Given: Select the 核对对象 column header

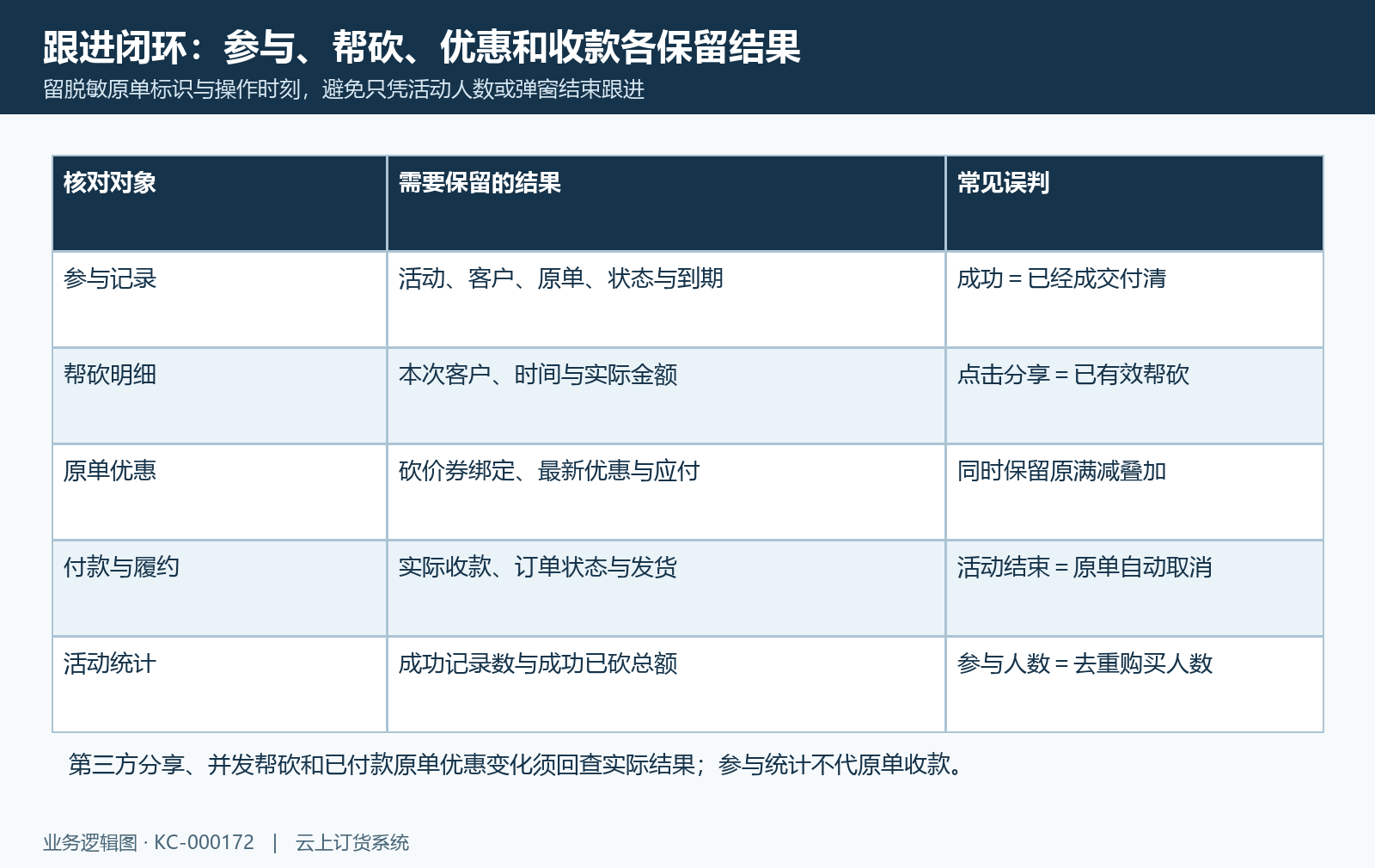Looking at the screenshot, I should pos(220,204).
